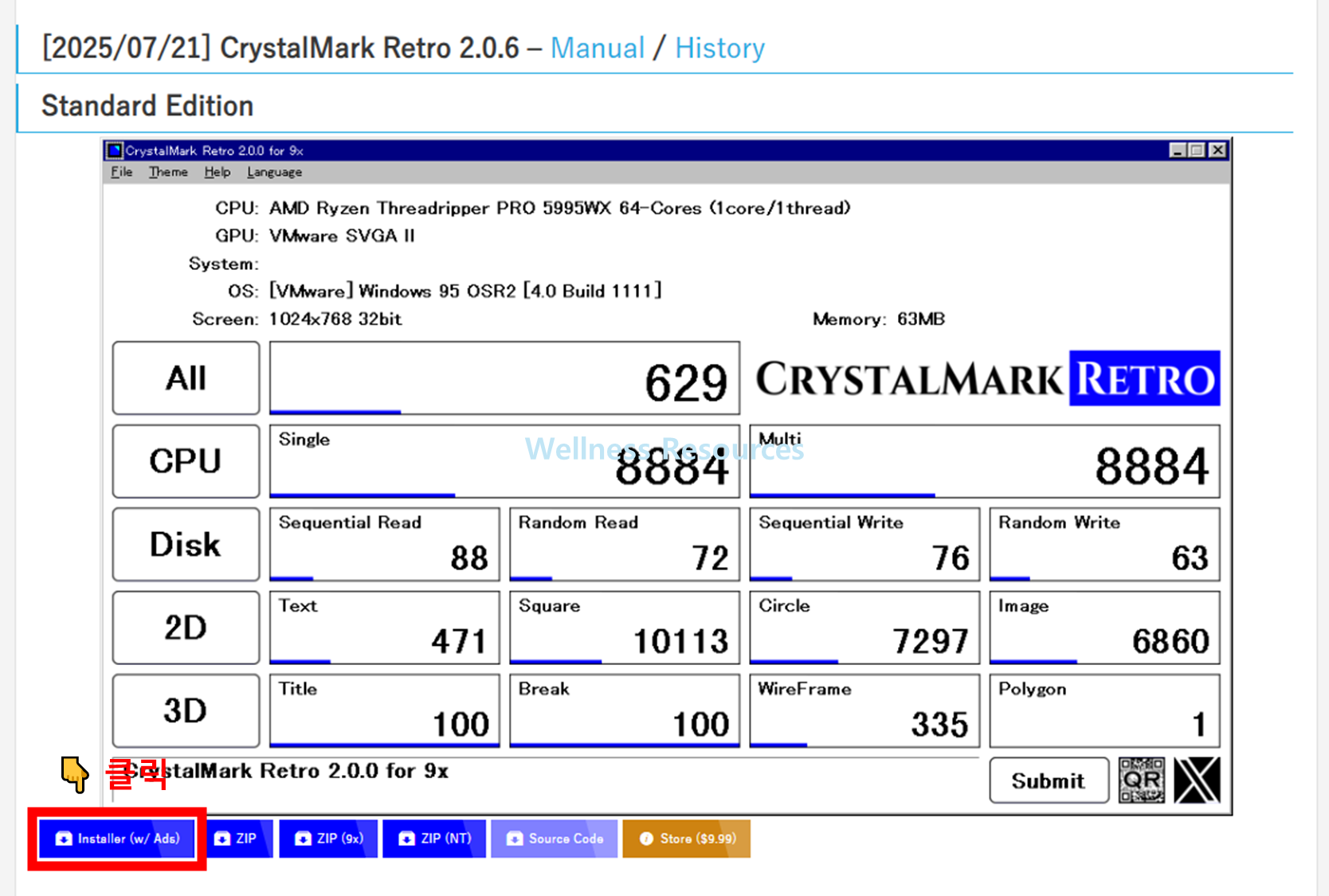Select the 2D Text score cell

click(385, 628)
